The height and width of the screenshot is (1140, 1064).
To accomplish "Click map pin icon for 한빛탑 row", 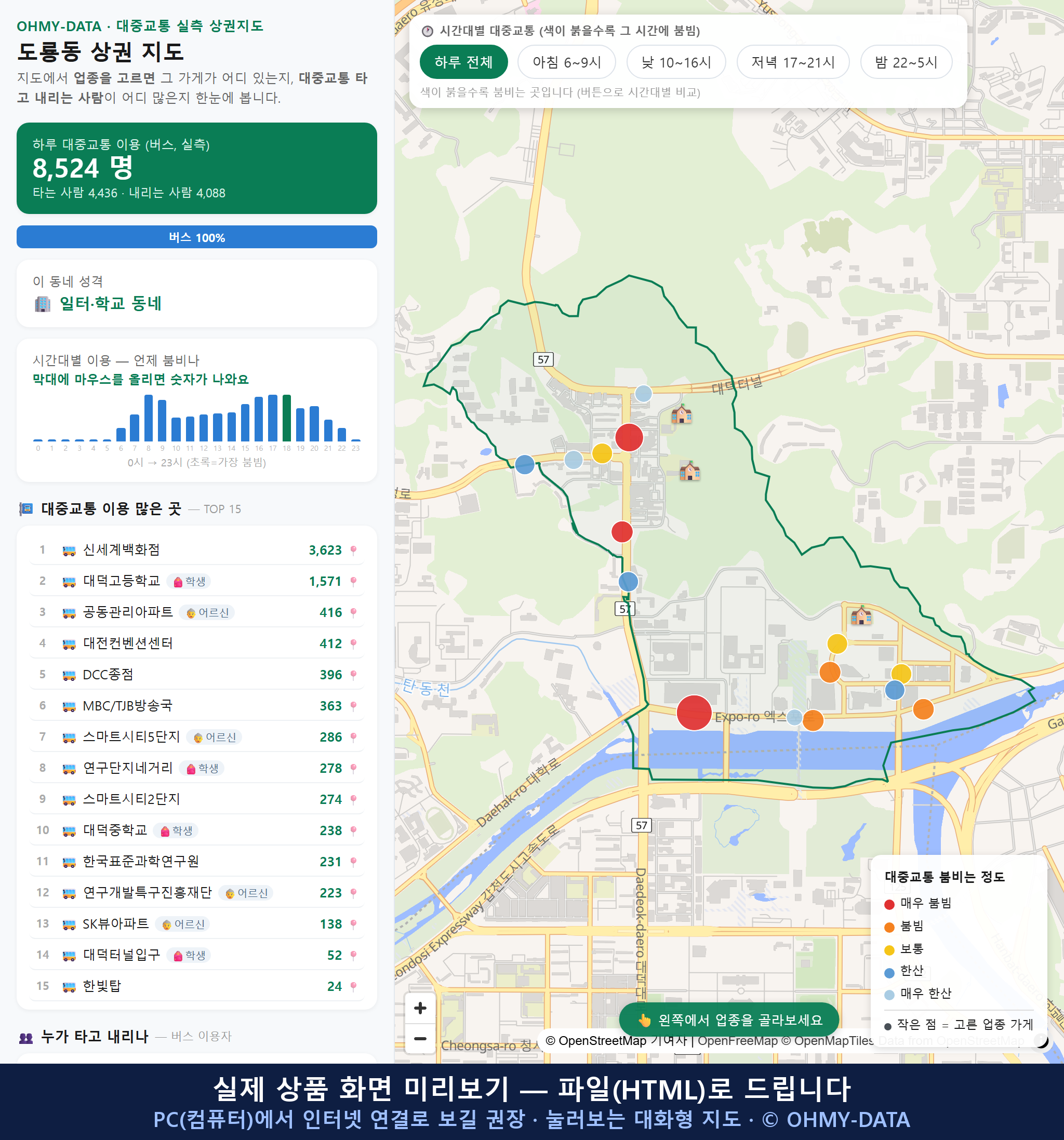I will tap(353, 986).
